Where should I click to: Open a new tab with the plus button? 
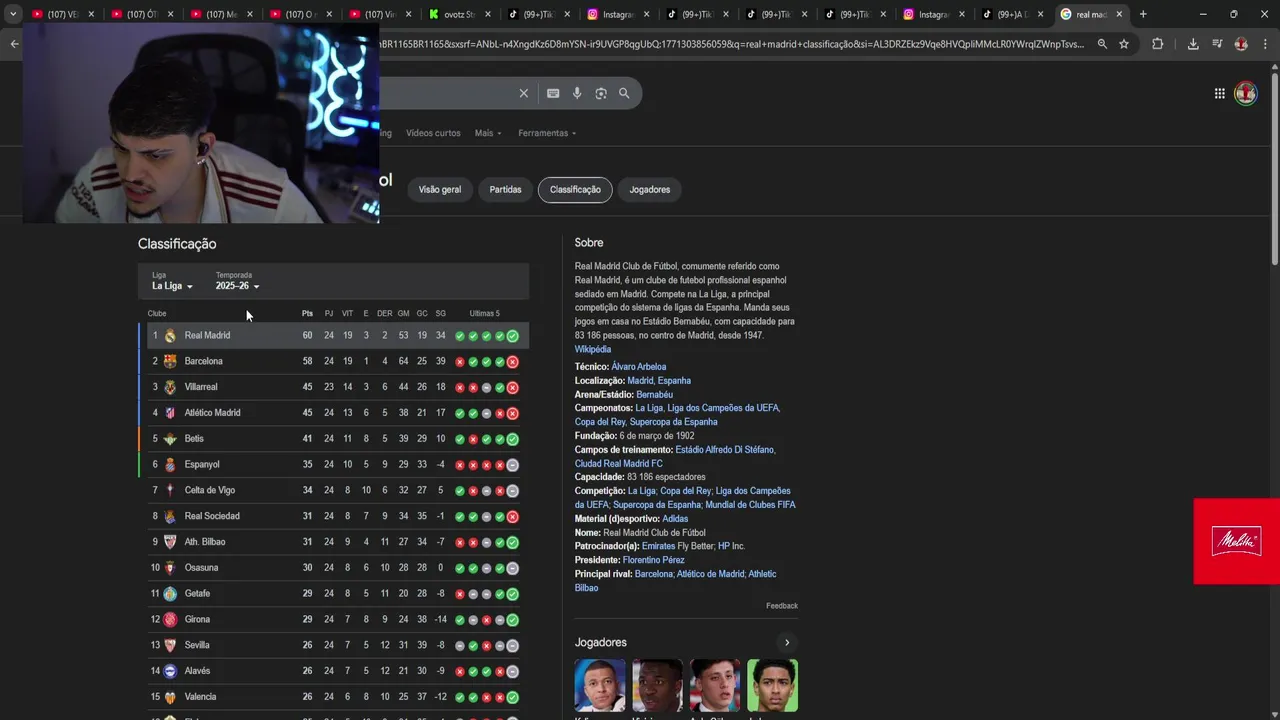pos(1143,14)
